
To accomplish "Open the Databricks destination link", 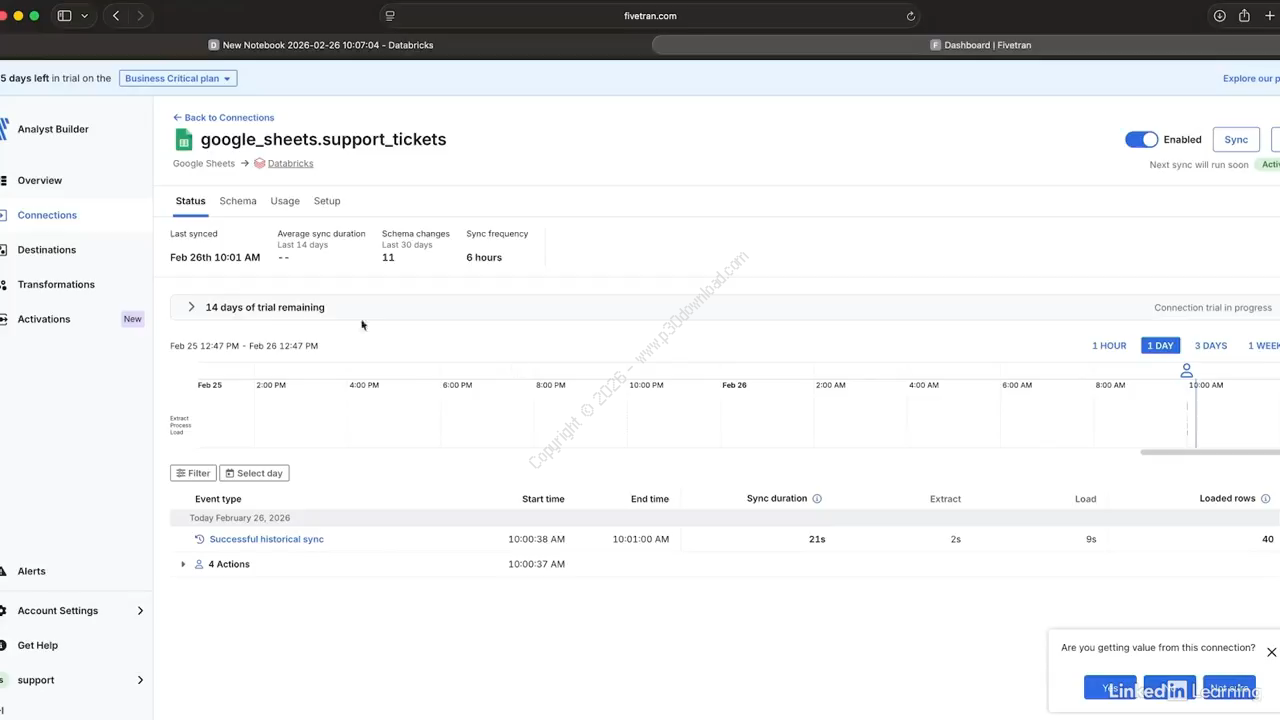I will (290, 163).
